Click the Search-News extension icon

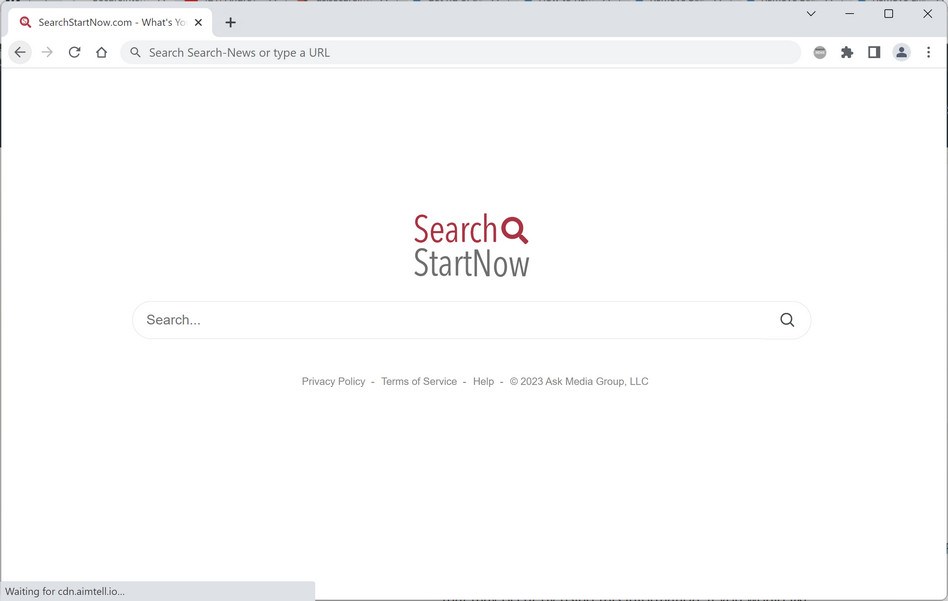[820, 53]
